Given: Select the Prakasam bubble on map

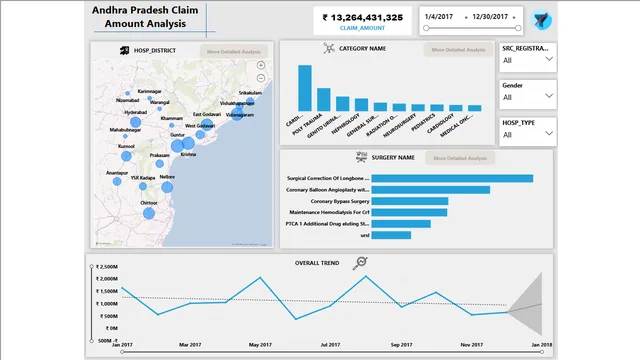Looking at the screenshot, I should coord(160,164).
